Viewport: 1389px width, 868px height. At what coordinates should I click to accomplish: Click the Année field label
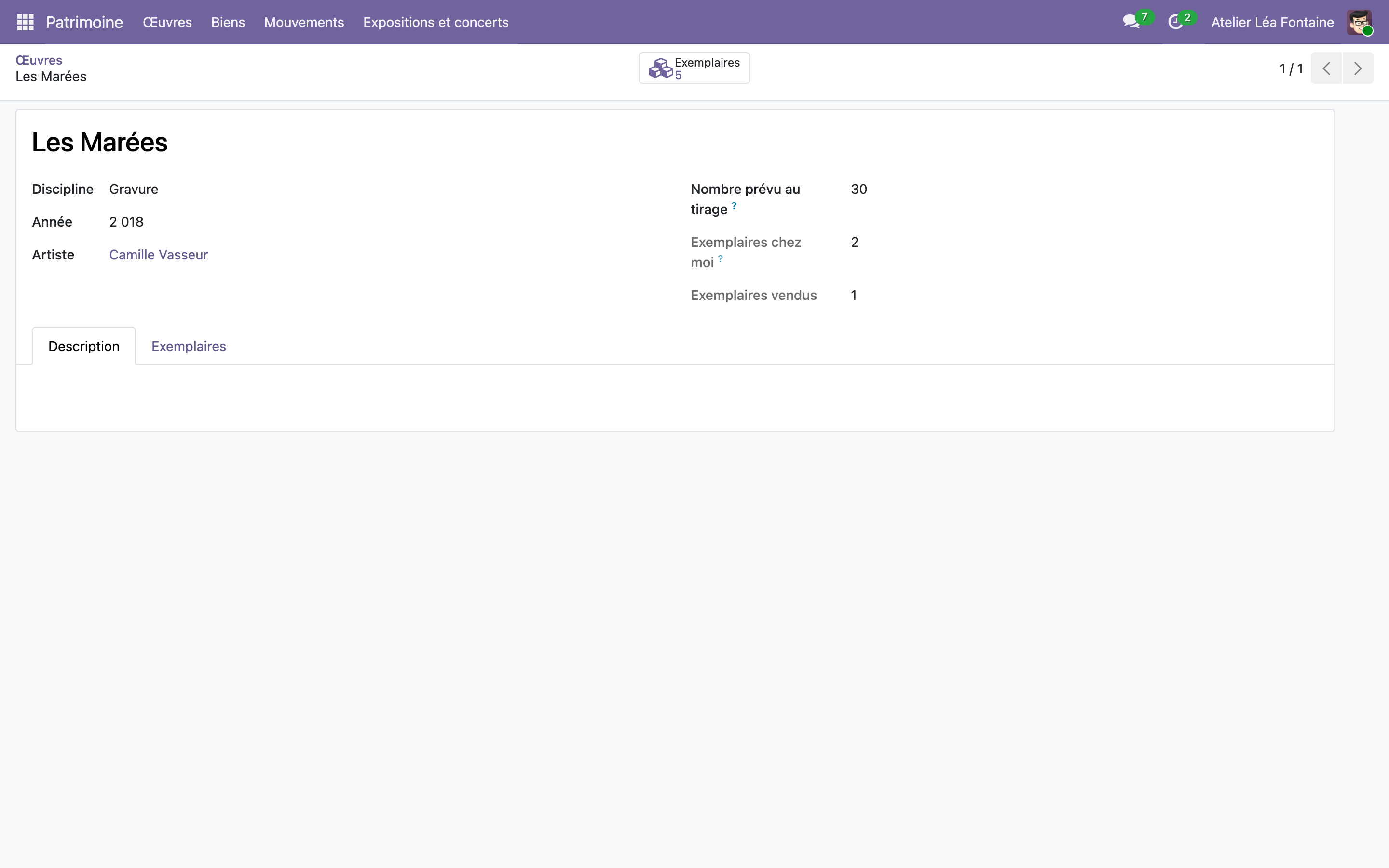[x=52, y=222]
